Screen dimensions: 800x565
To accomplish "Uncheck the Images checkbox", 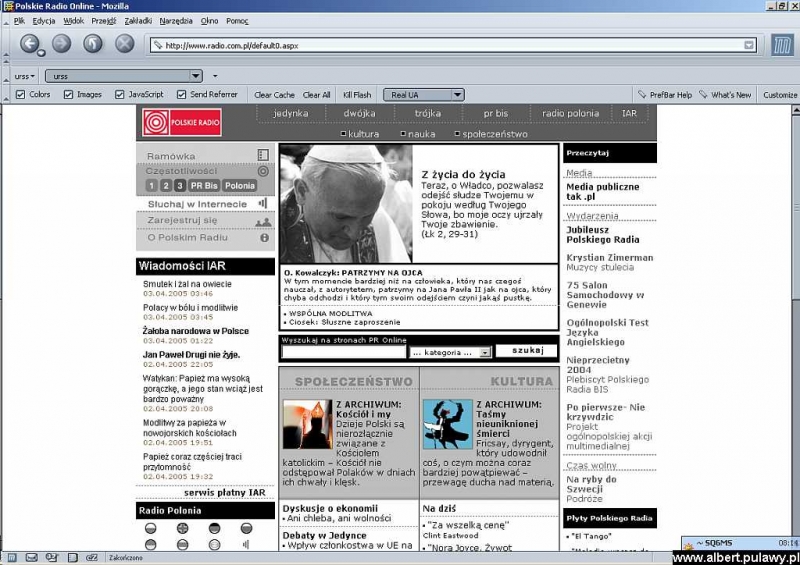I will click(69, 95).
